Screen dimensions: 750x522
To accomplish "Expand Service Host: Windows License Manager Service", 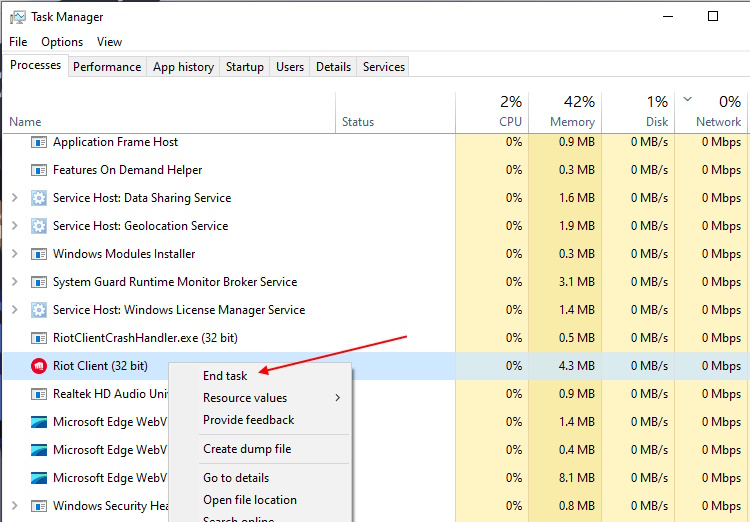I will (15, 310).
